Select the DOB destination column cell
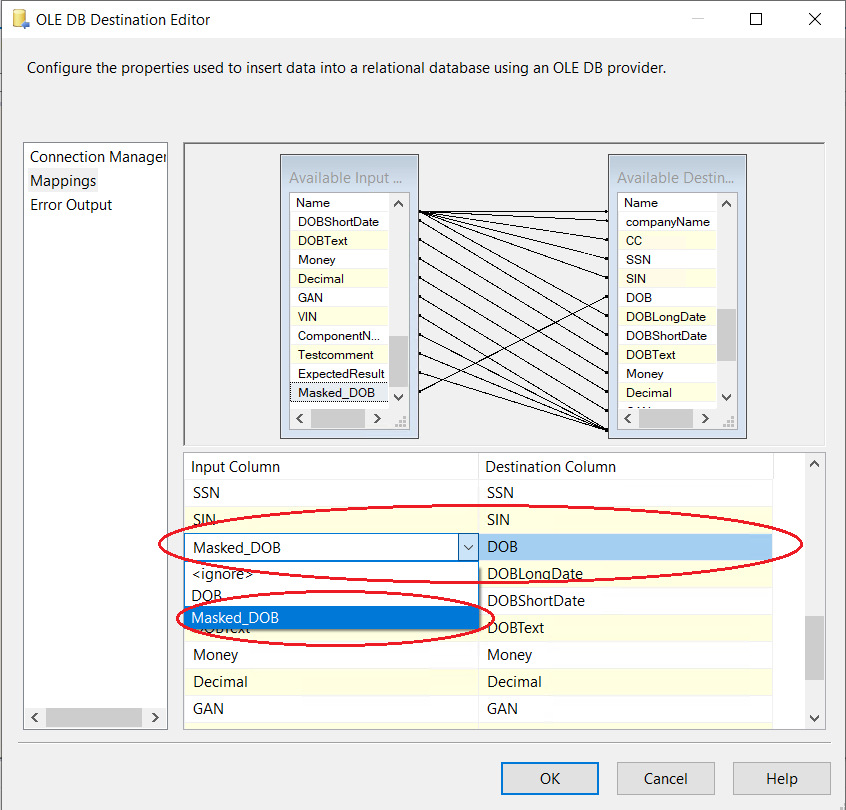Viewport: 846px width, 810px height. pos(625,547)
